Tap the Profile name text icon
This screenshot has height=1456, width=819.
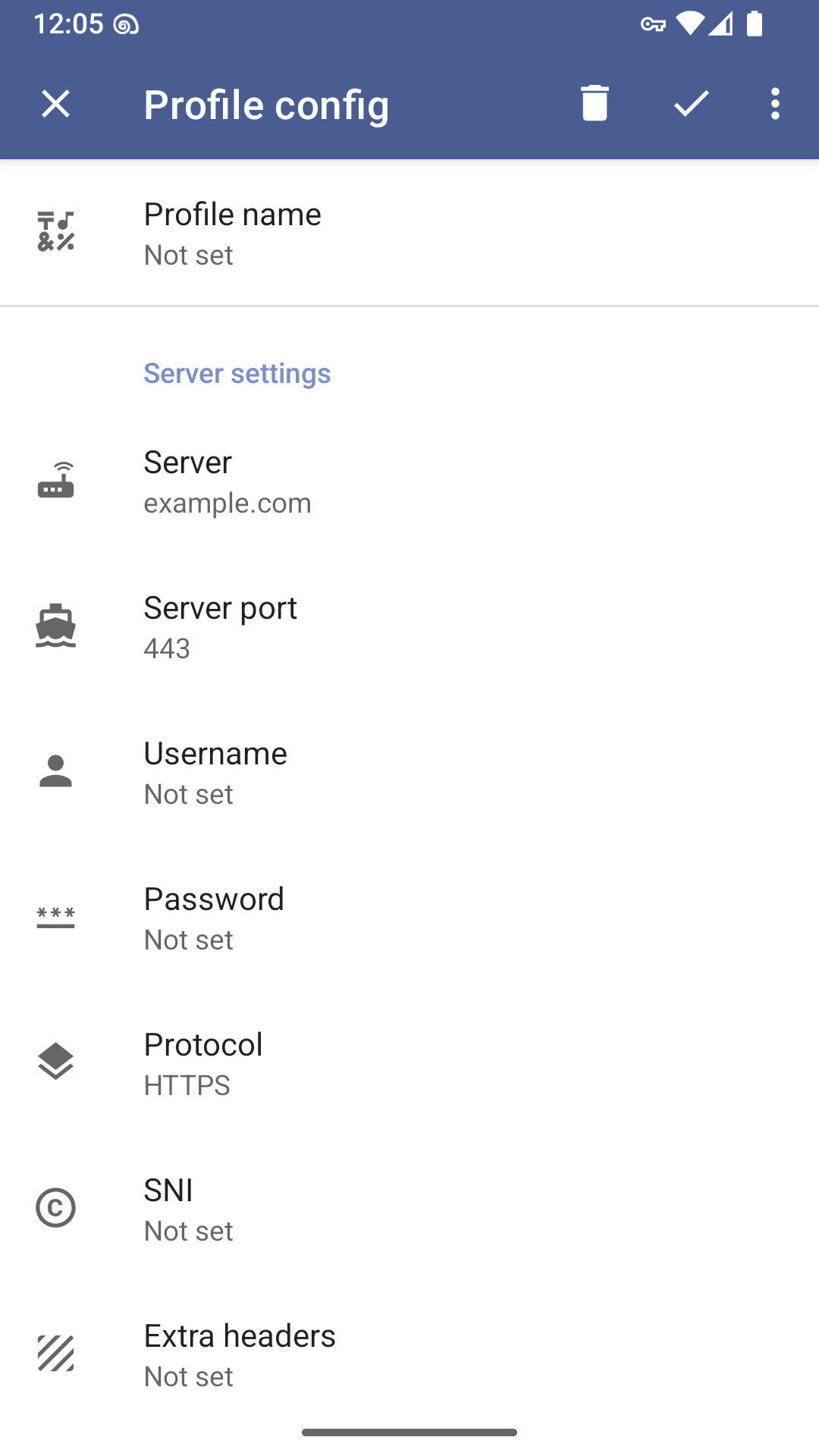56,231
